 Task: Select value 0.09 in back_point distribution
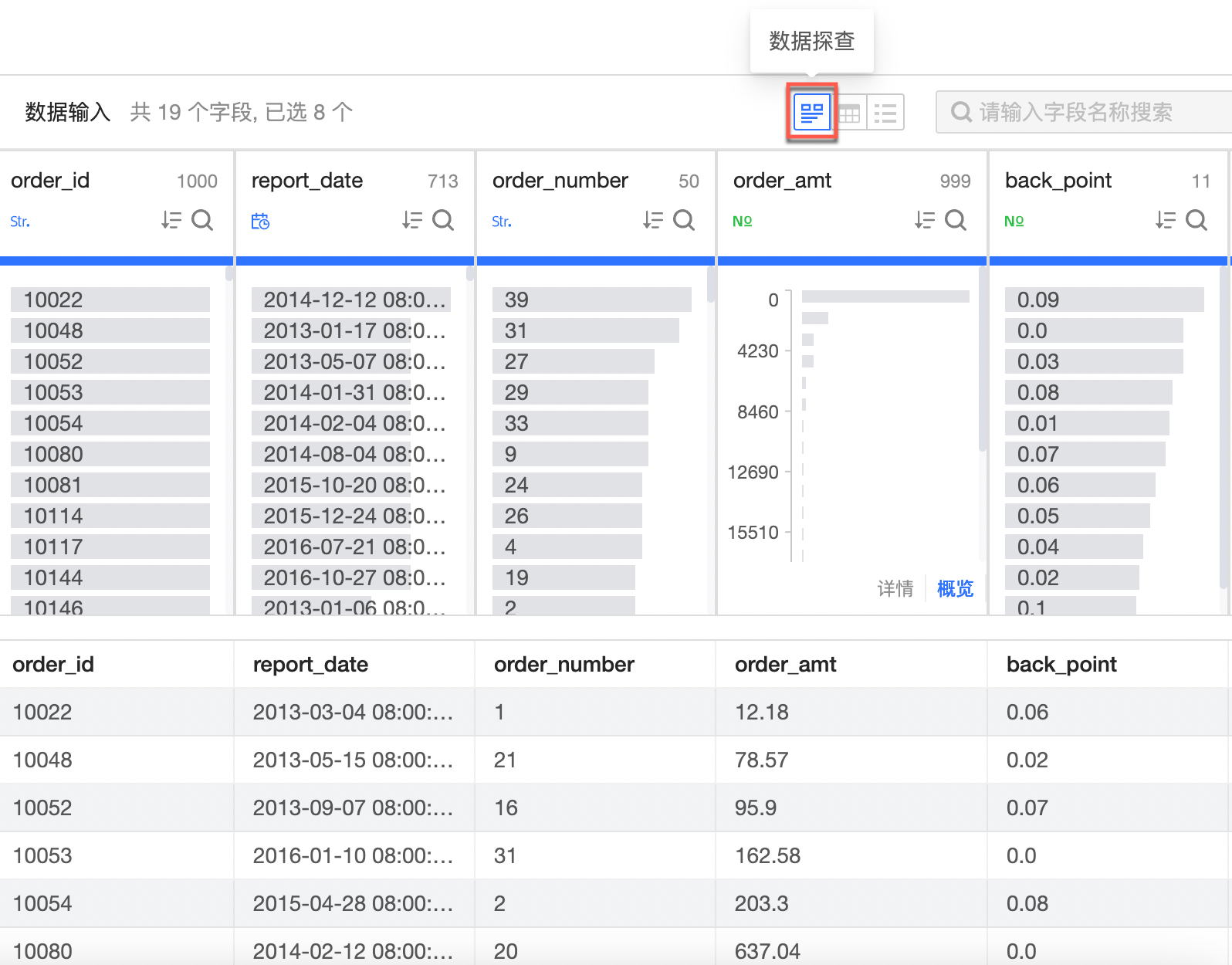1105,300
